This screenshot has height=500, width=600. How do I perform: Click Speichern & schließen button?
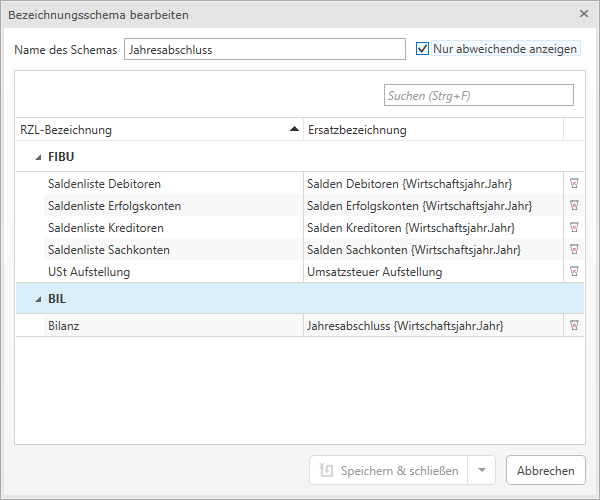388,470
